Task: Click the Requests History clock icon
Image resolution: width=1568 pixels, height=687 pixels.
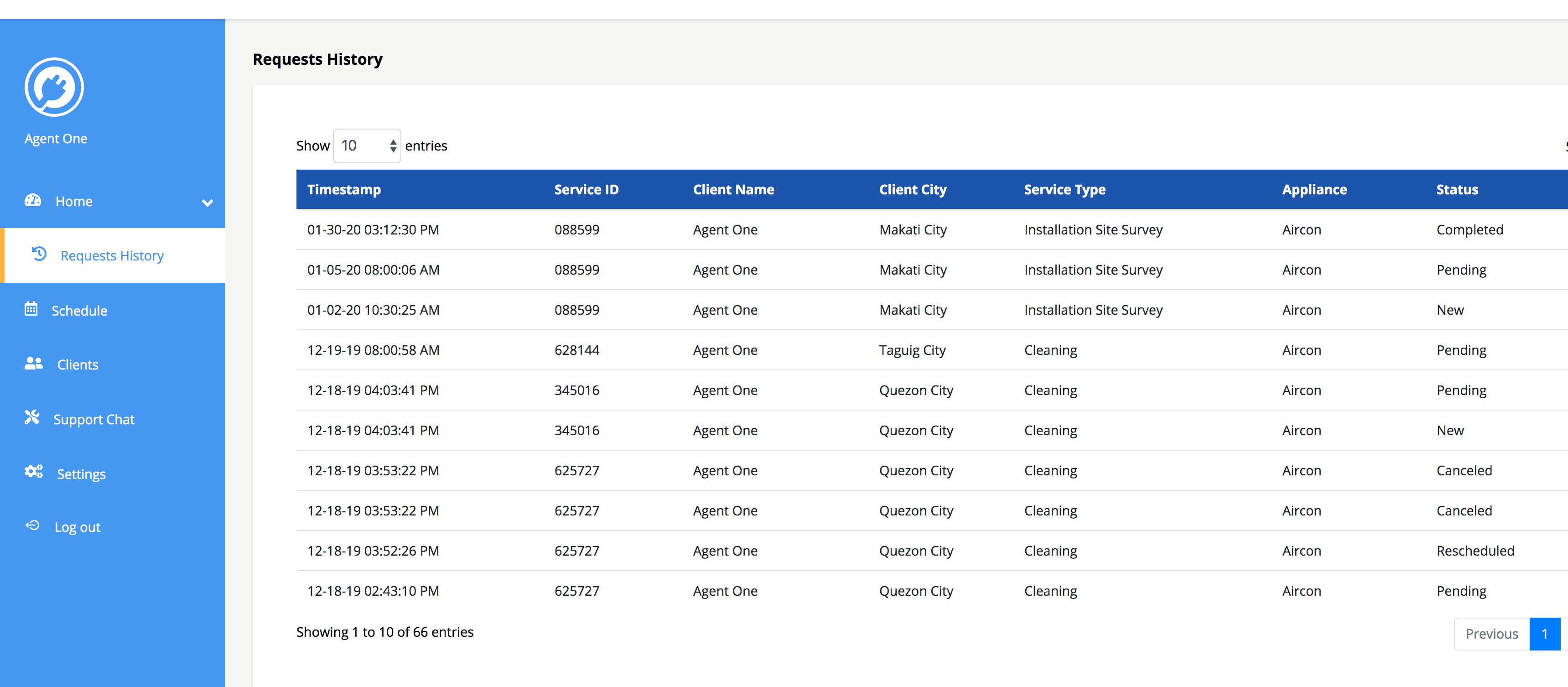Action: (40, 254)
